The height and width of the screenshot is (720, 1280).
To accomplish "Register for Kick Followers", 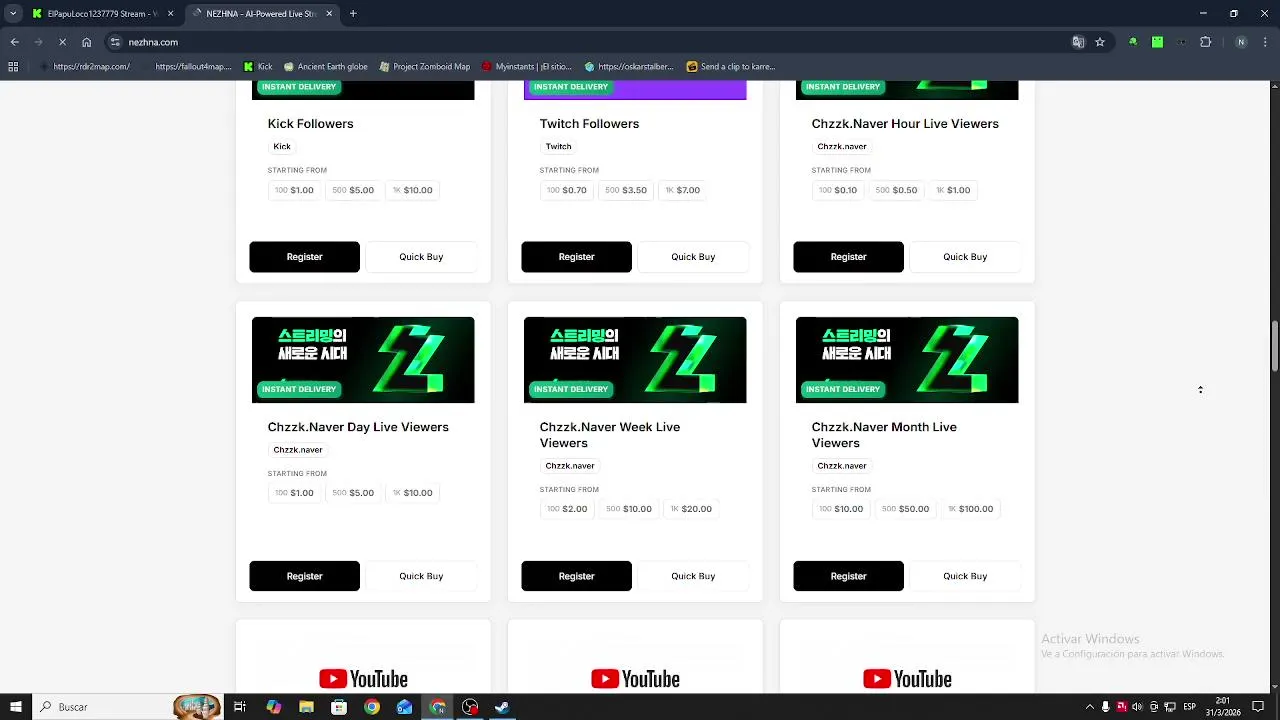I will tap(304, 257).
